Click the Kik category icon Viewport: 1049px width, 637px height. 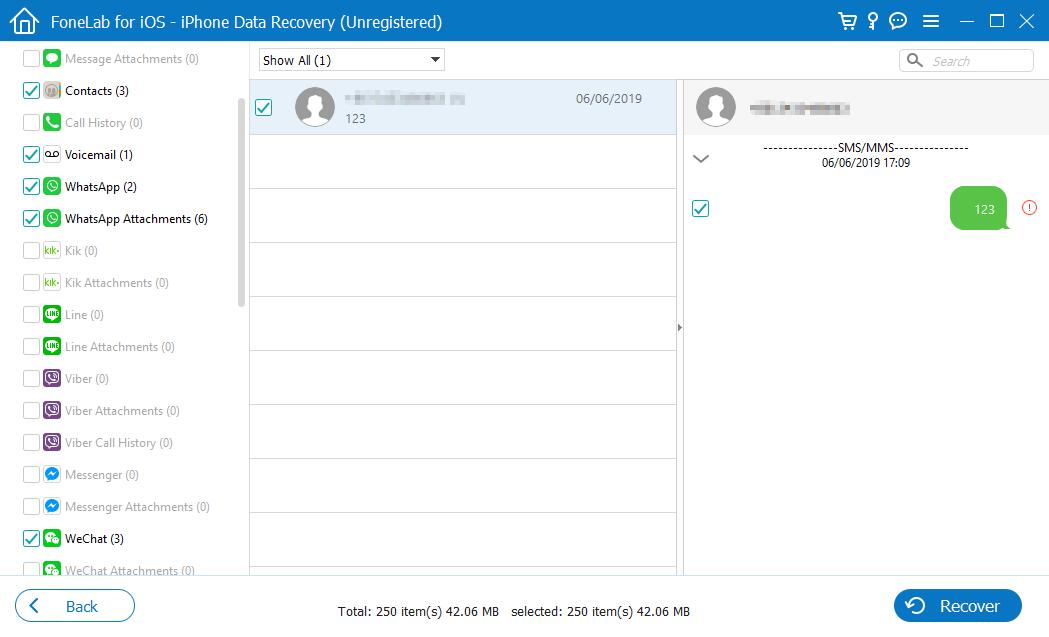coord(52,251)
